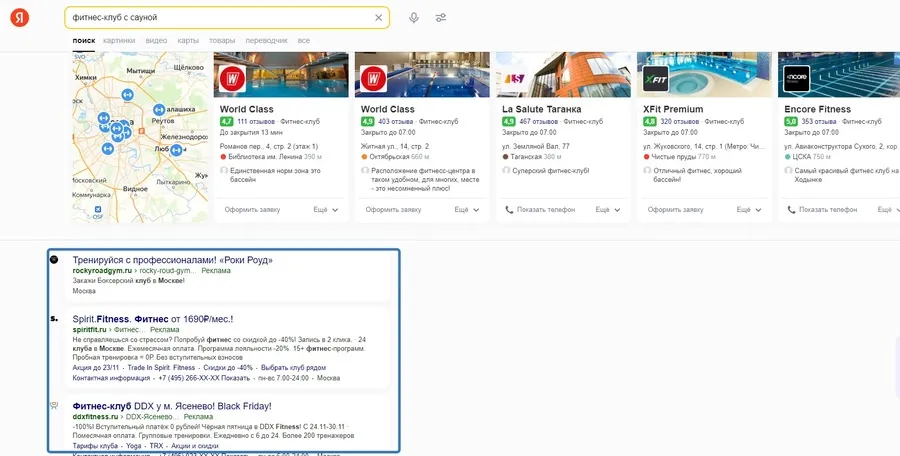Click the Encore Fitness logo badge

pos(797,78)
